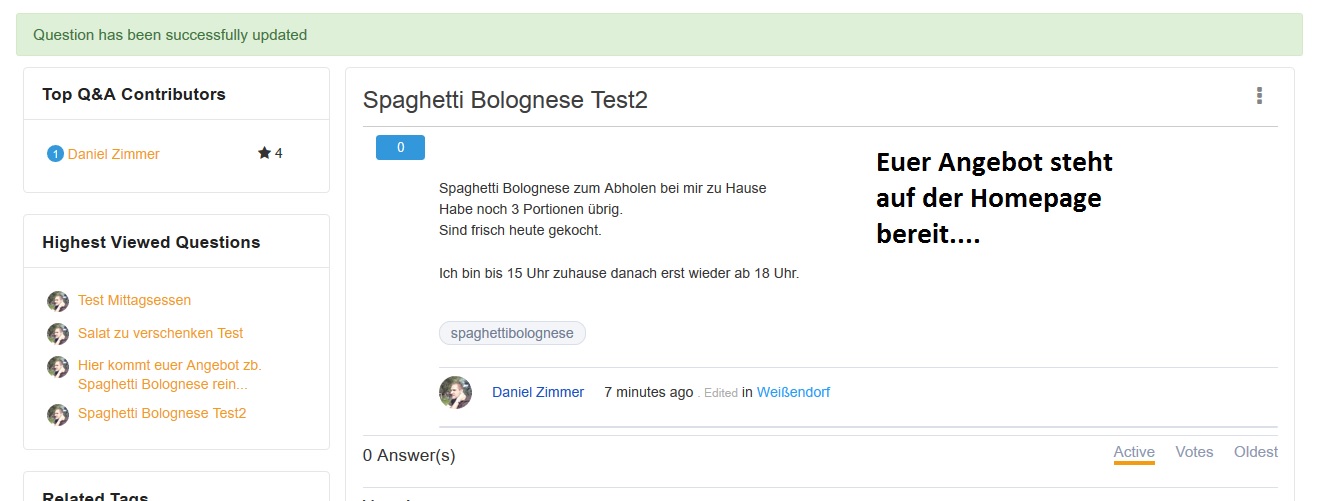The width and height of the screenshot is (1329, 501).
Task: Open Daniel Zimmer in Top Q&A Contributors
Action: coord(113,154)
